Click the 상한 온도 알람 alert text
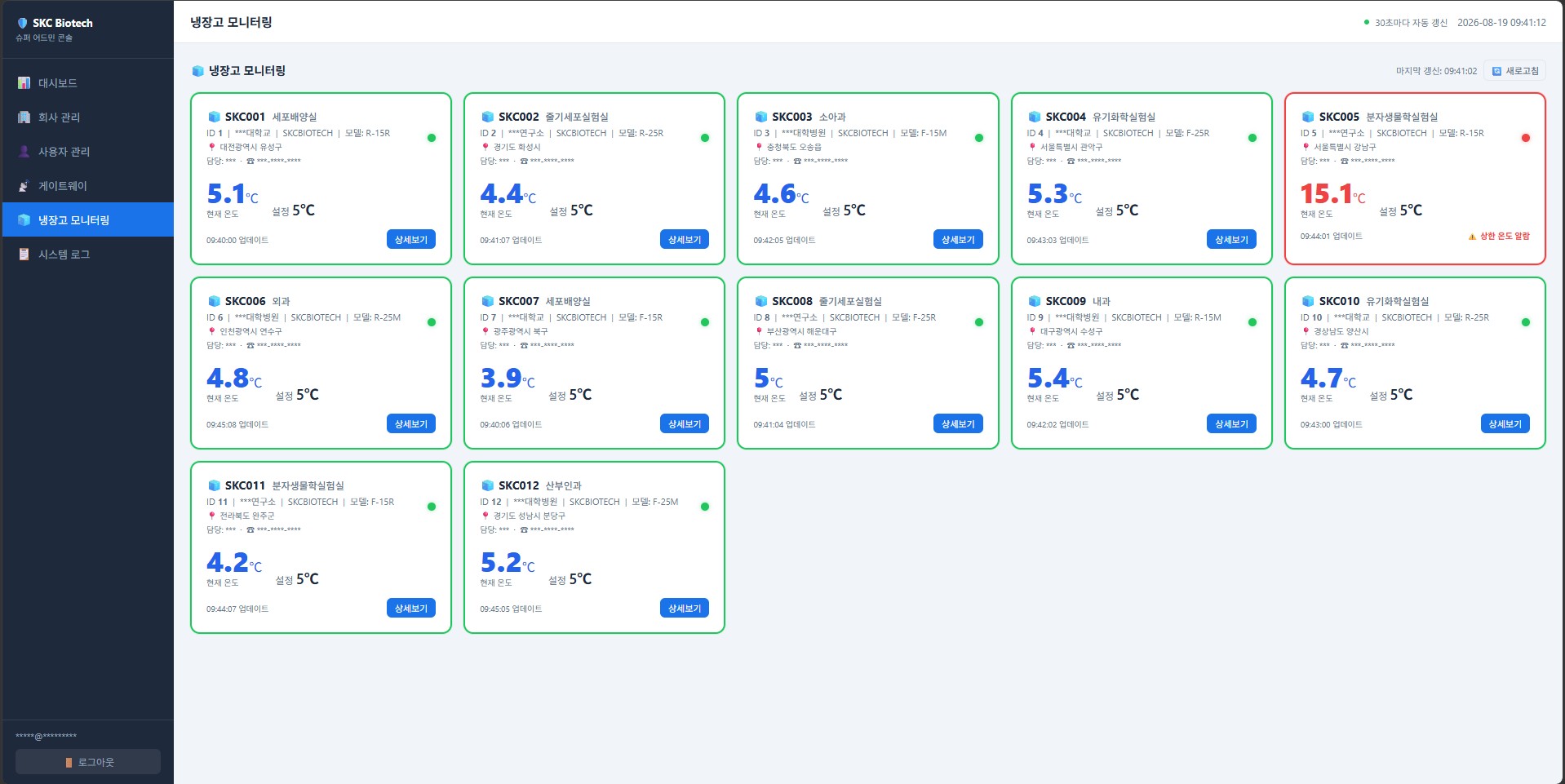Image resolution: width=1565 pixels, height=784 pixels. coord(1505,237)
